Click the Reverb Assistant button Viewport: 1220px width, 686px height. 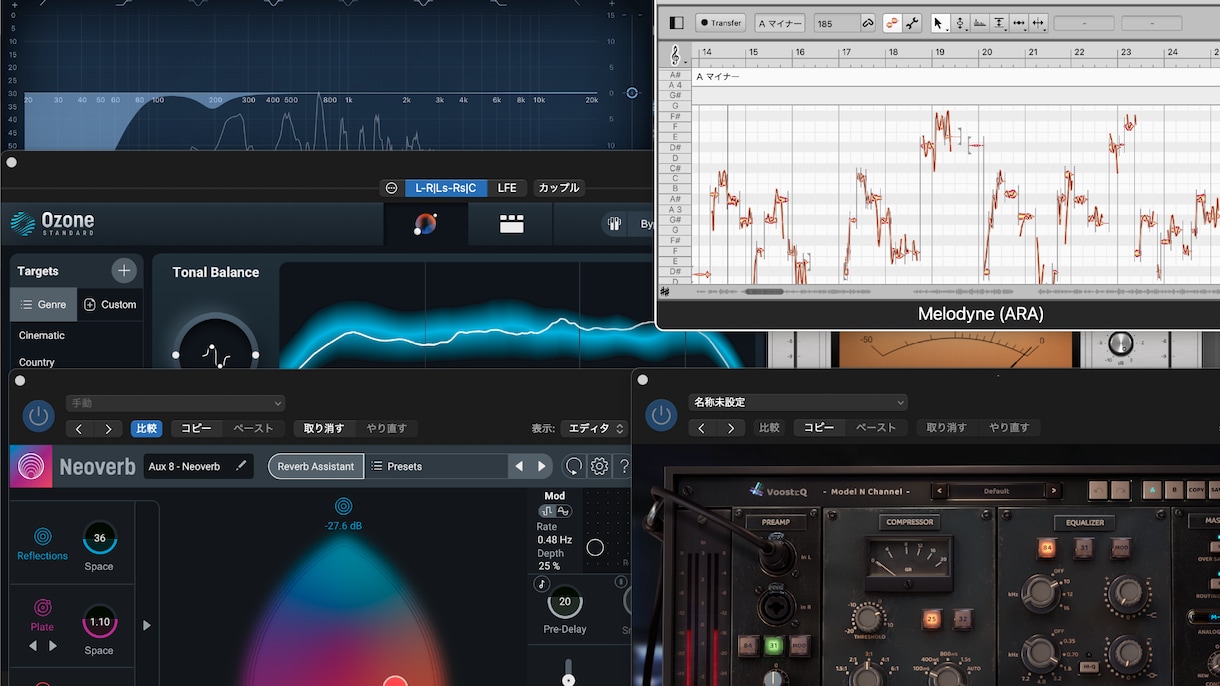[316, 466]
